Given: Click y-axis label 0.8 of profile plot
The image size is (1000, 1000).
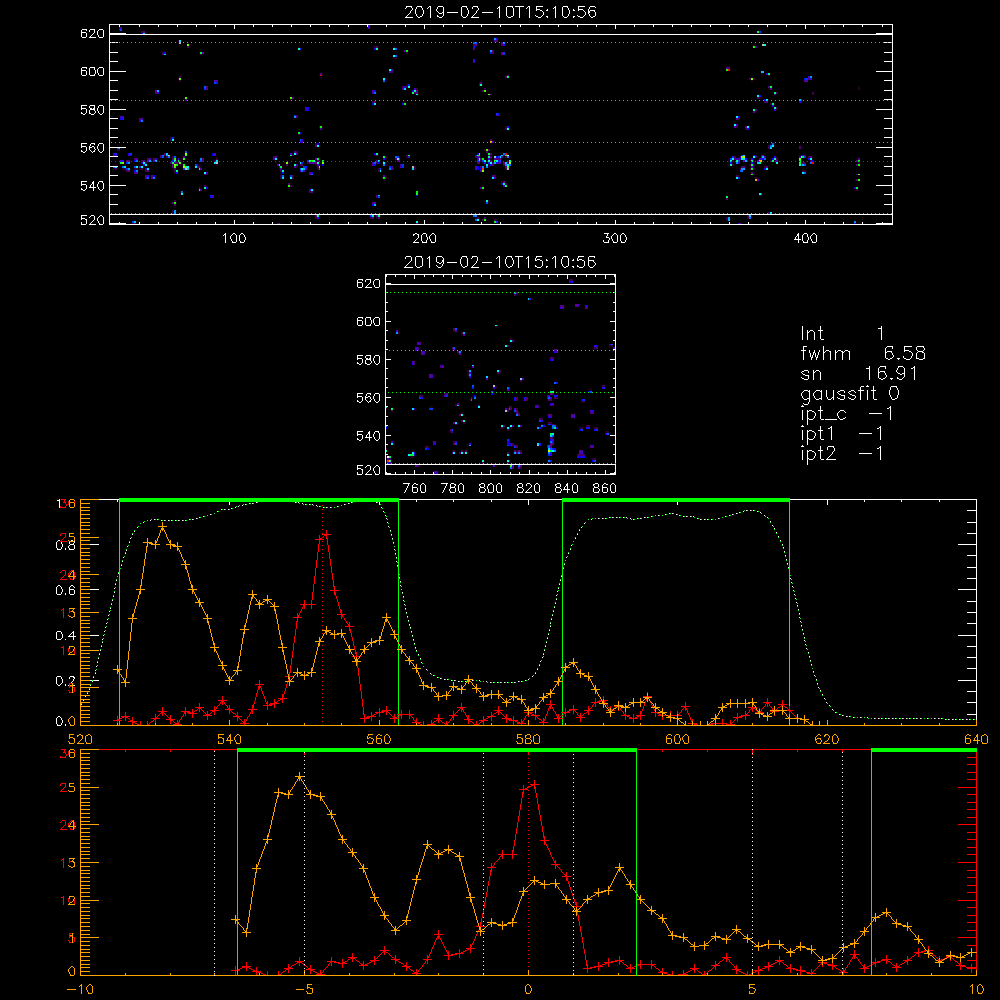Looking at the screenshot, I should 66,545.
